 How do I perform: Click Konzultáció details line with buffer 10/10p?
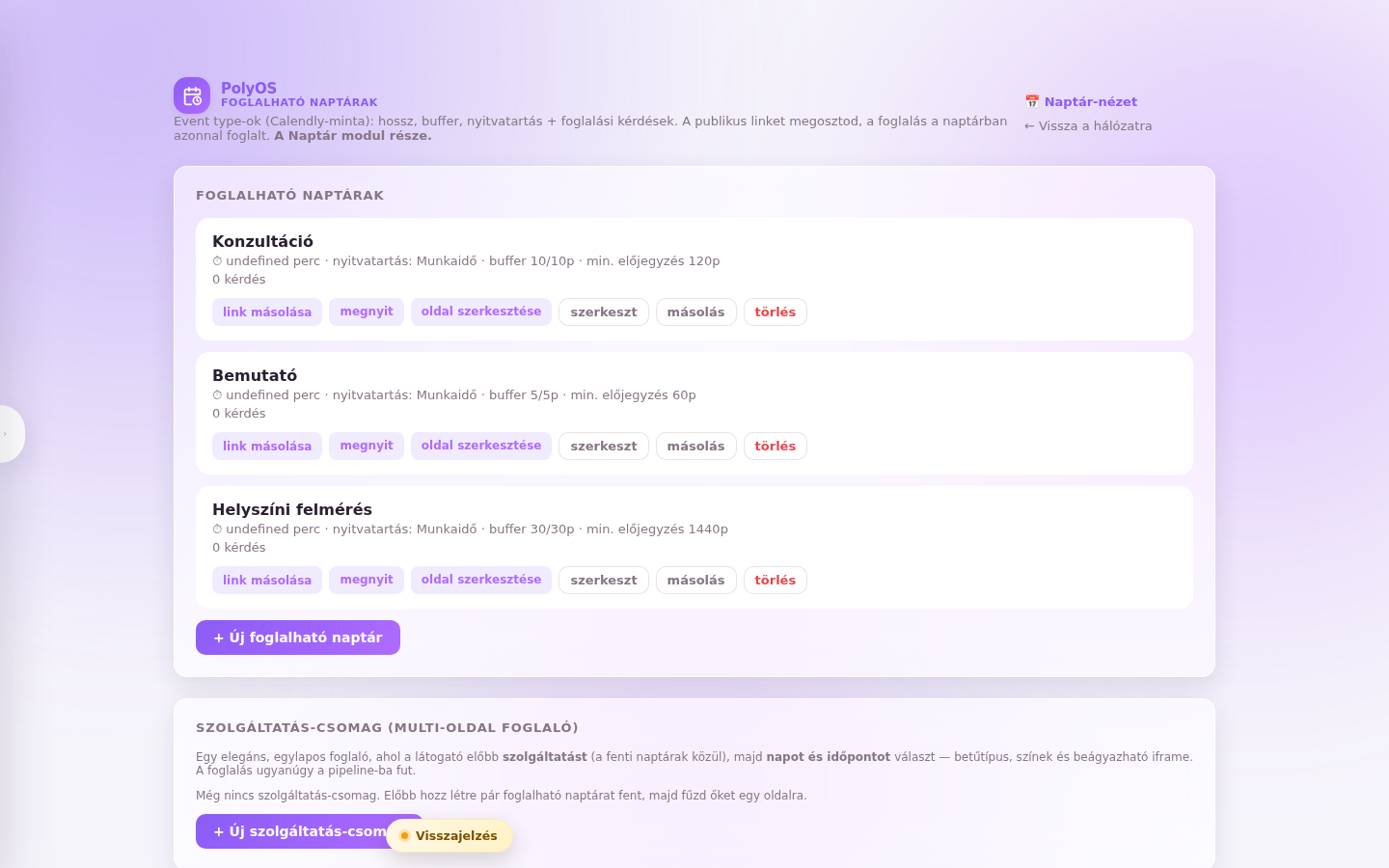pos(466,261)
